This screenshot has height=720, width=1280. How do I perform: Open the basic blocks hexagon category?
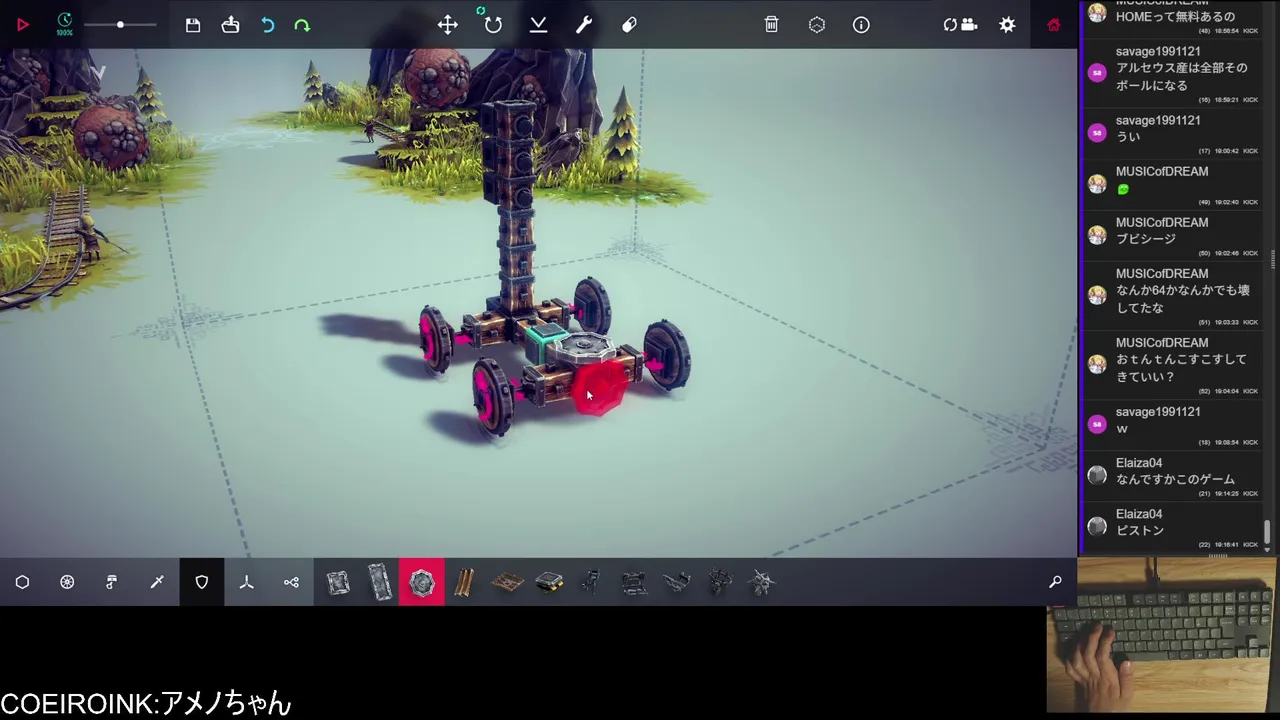[22, 582]
